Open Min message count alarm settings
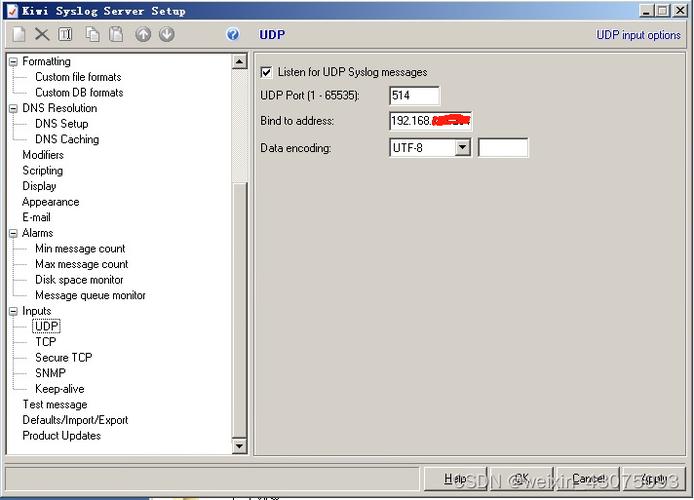 pyautogui.click(x=80, y=249)
